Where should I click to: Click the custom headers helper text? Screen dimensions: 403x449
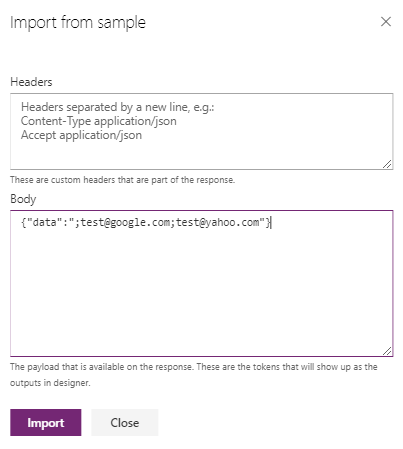tap(122, 180)
